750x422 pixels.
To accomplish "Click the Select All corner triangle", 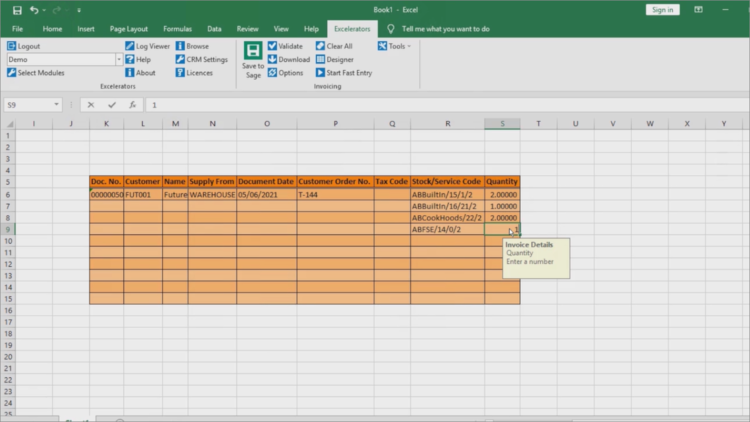I will 9,124.
